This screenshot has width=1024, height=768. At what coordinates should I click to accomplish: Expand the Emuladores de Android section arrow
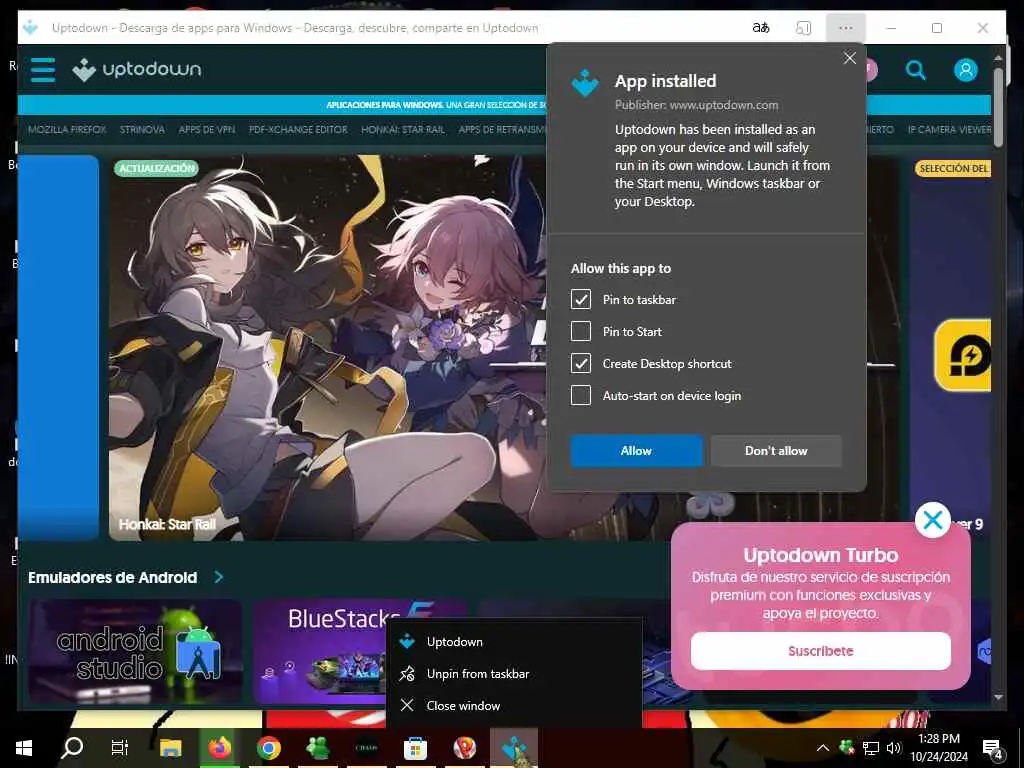point(219,577)
